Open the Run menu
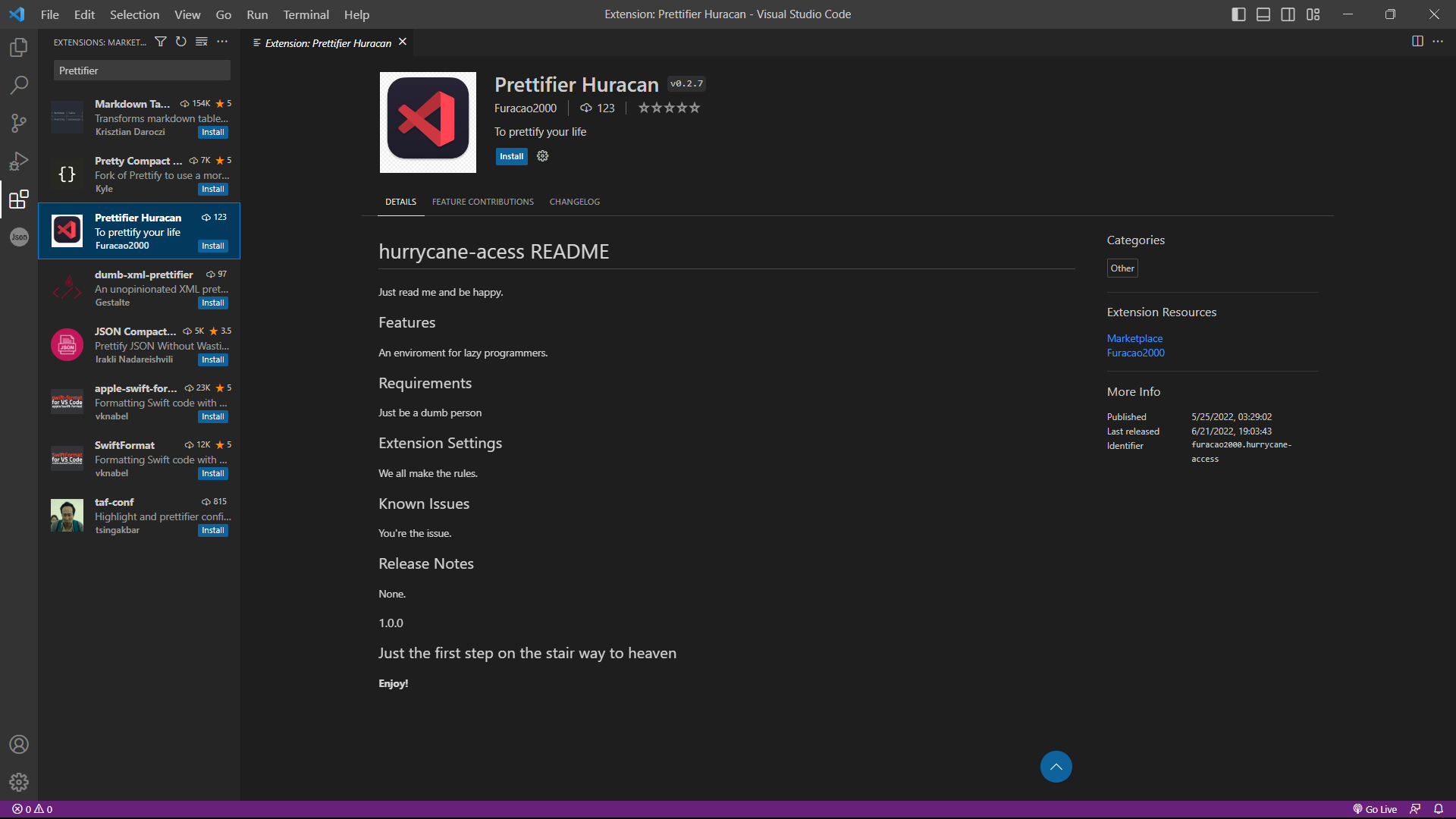Viewport: 1456px width, 819px height. [x=257, y=14]
